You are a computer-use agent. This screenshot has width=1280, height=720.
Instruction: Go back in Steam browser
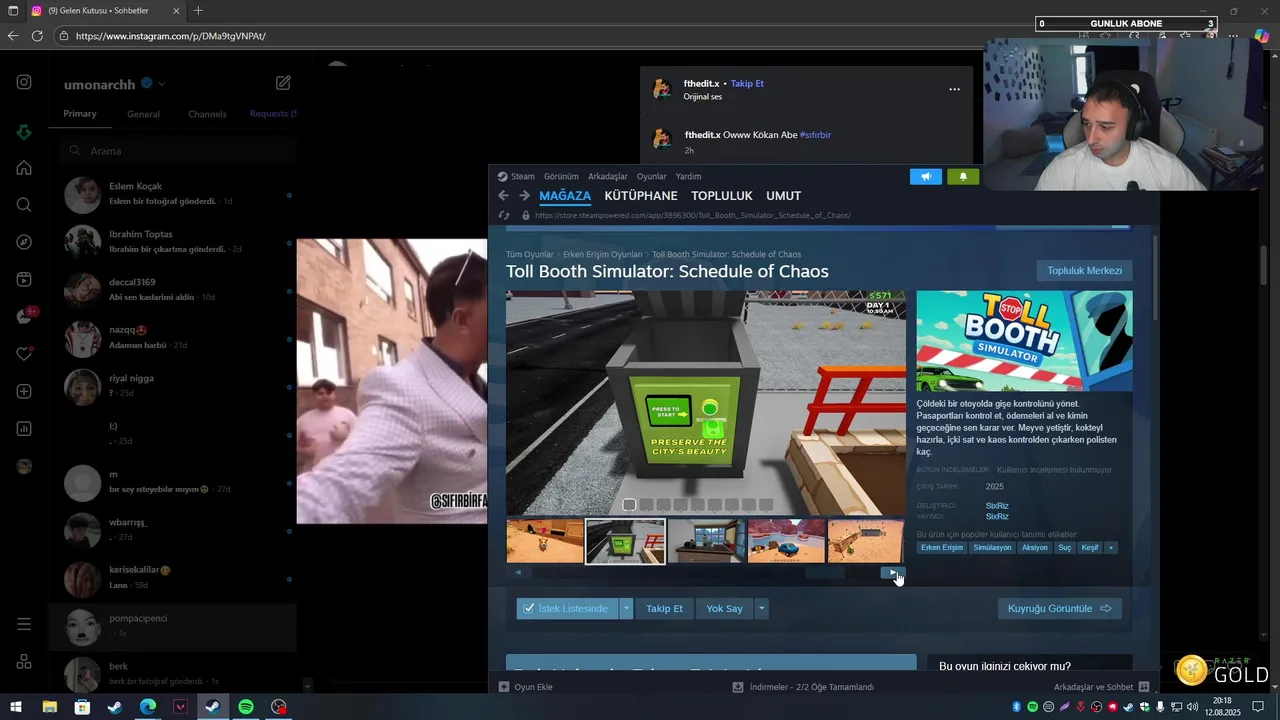pos(504,196)
